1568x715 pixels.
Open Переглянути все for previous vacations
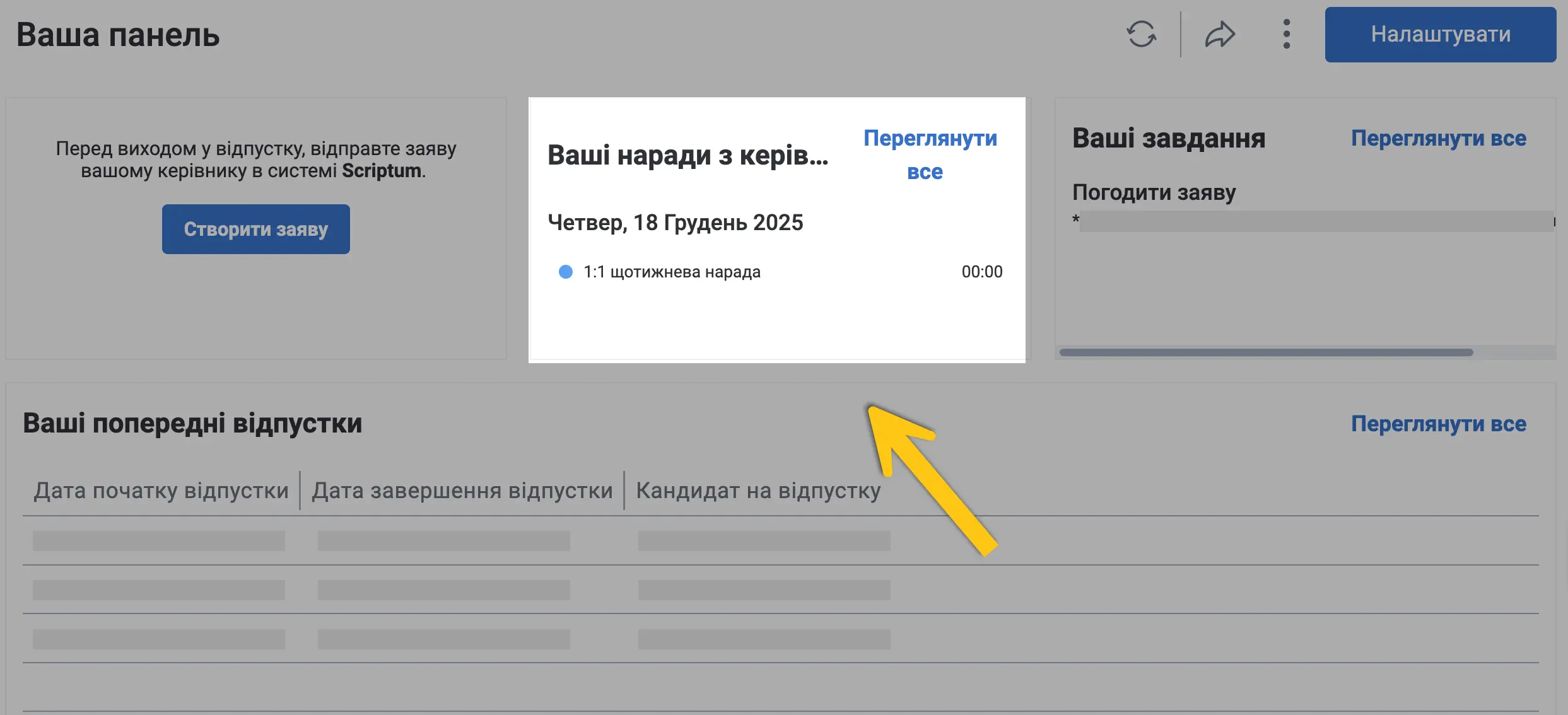1439,424
